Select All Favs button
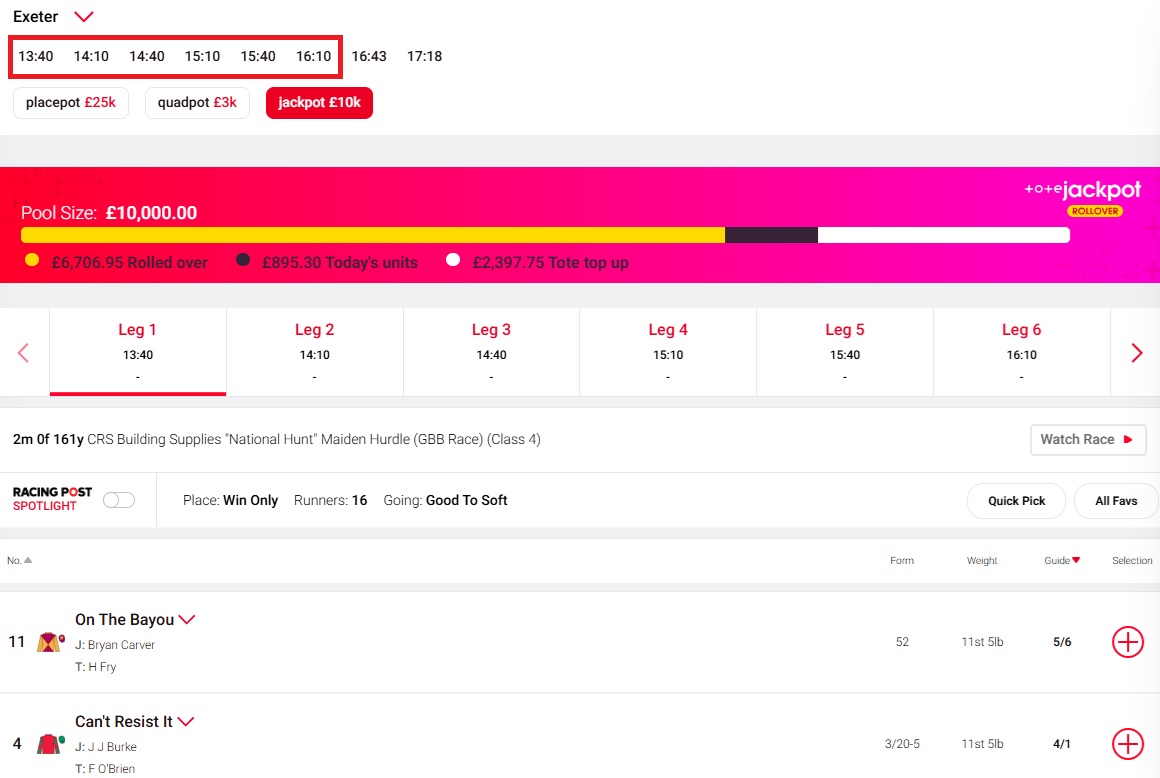1160x778 pixels. pos(1115,500)
